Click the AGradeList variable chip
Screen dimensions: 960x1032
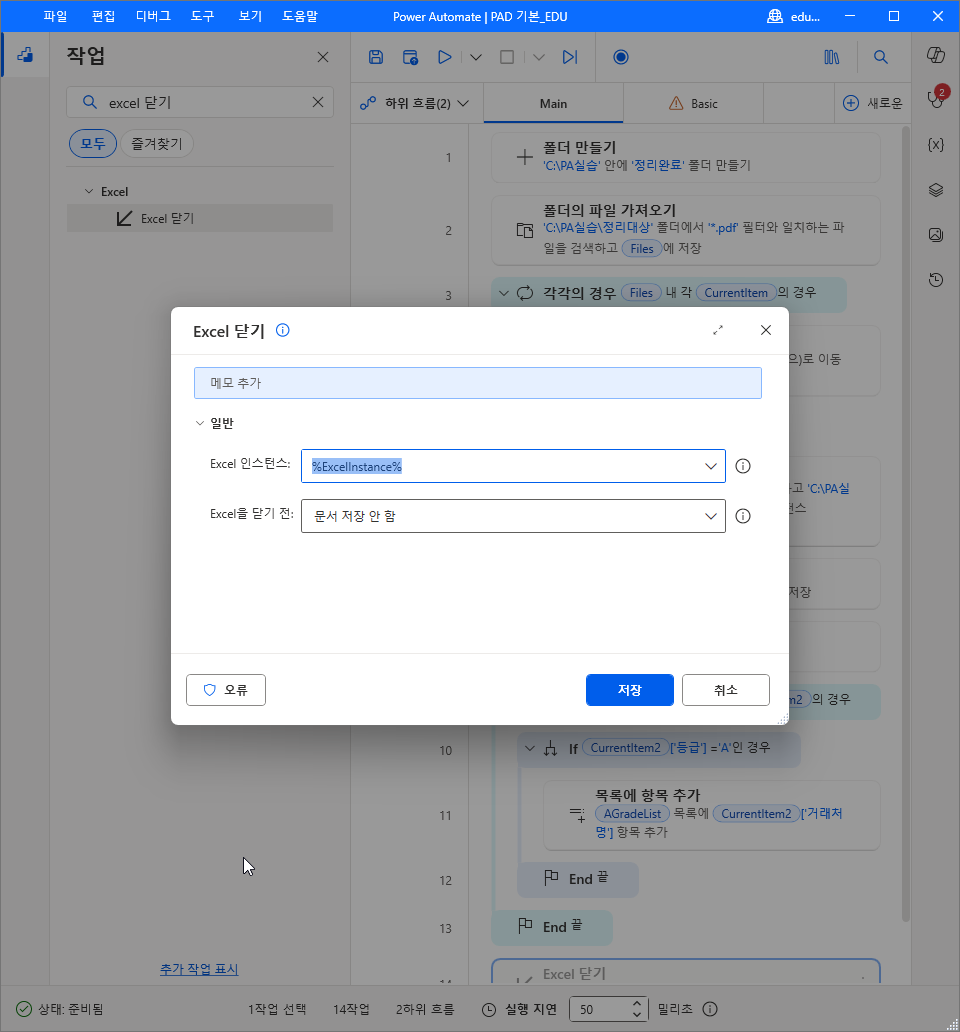click(x=632, y=813)
